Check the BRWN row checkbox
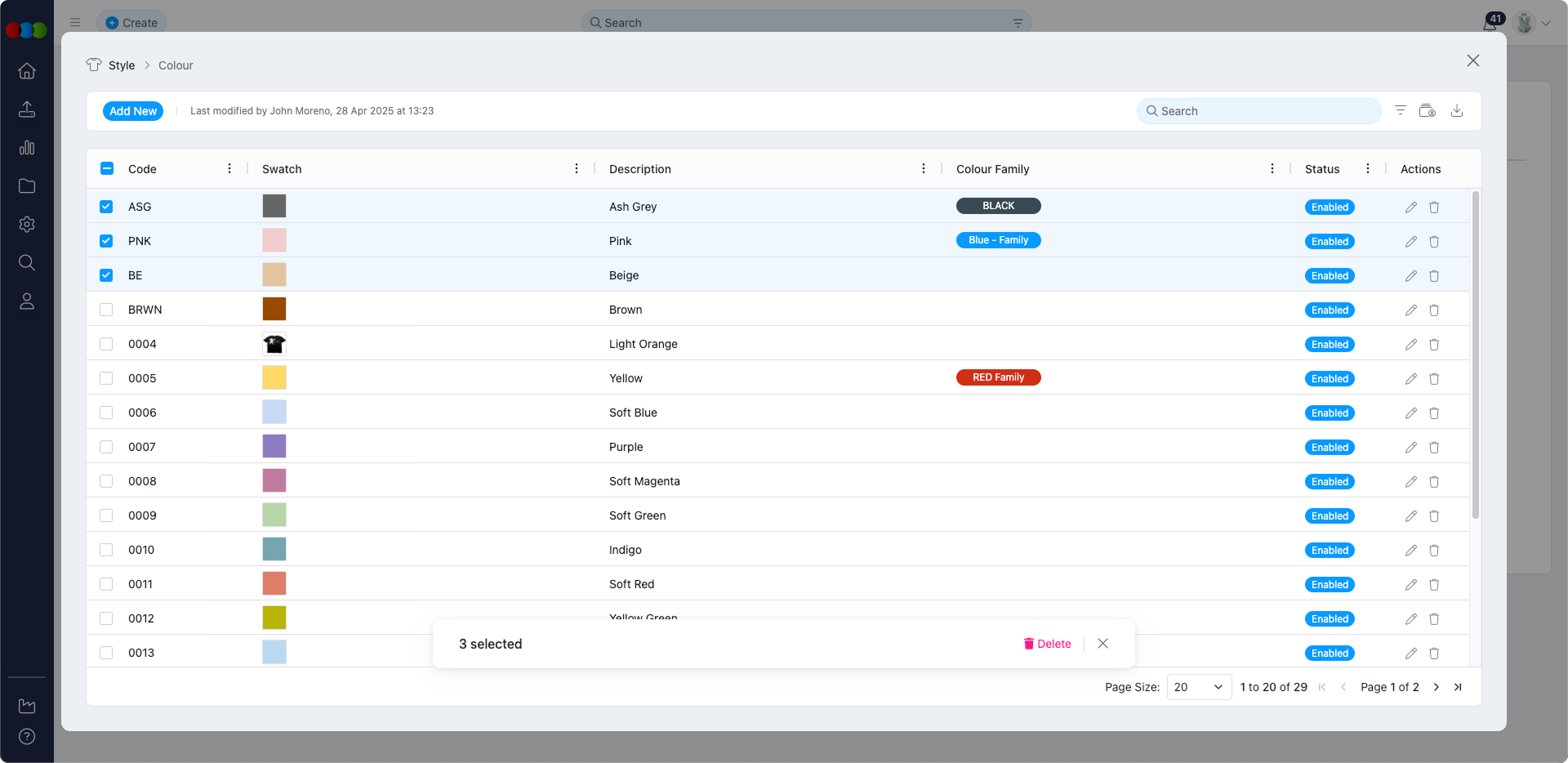The width and height of the screenshot is (1568, 763). point(106,310)
